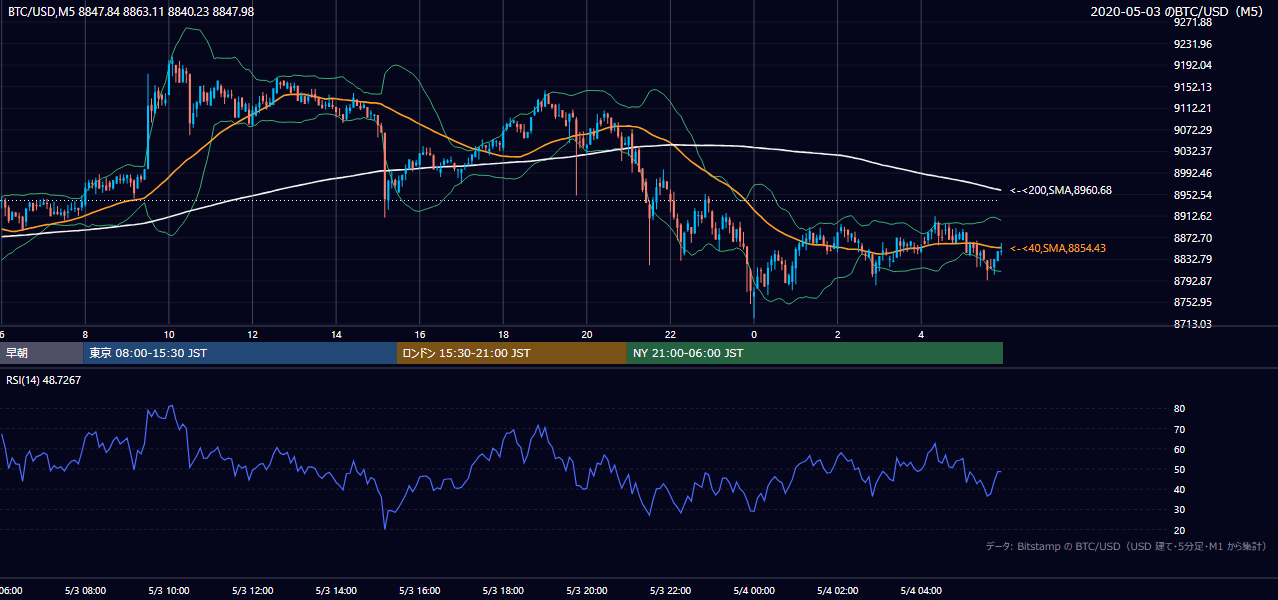This screenshot has width=1278, height=600.
Task: Click hour label 16 under price chart
Action: [x=420, y=335]
